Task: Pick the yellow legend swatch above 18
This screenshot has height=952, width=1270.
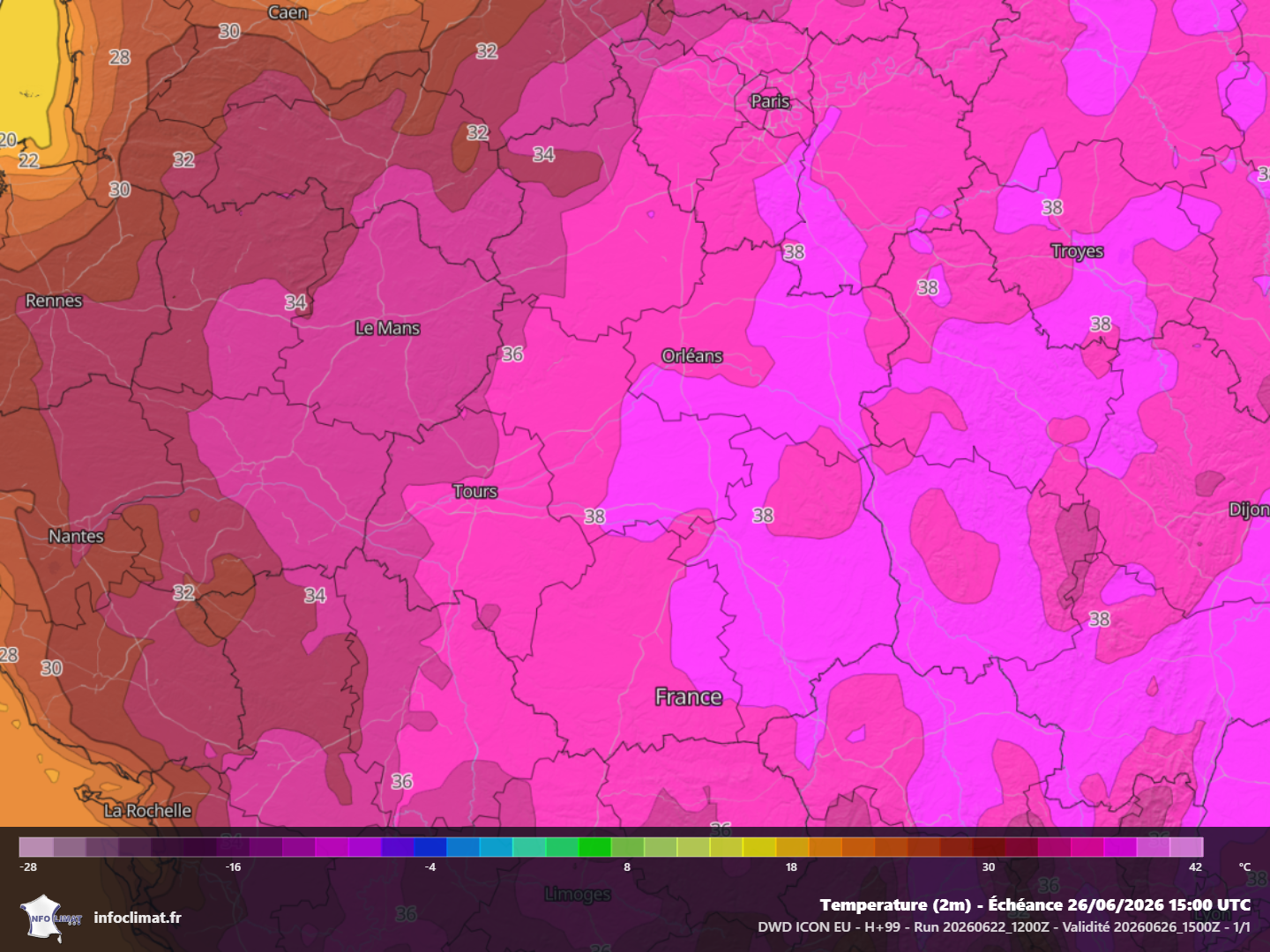Action: 792,847
